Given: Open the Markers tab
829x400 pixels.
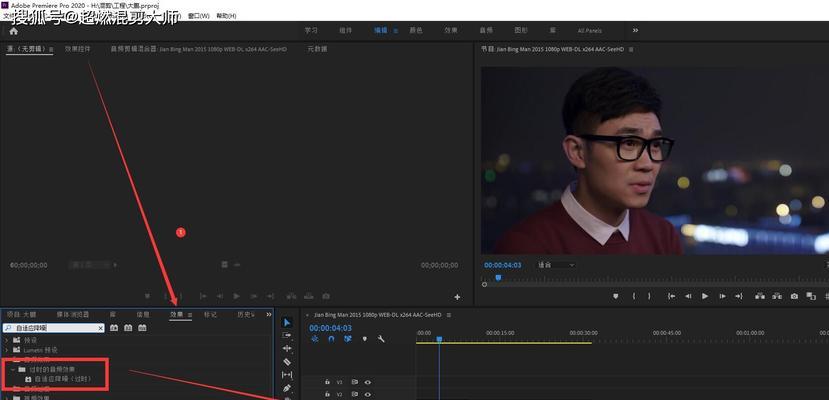Looking at the screenshot, I should tap(210, 314).
